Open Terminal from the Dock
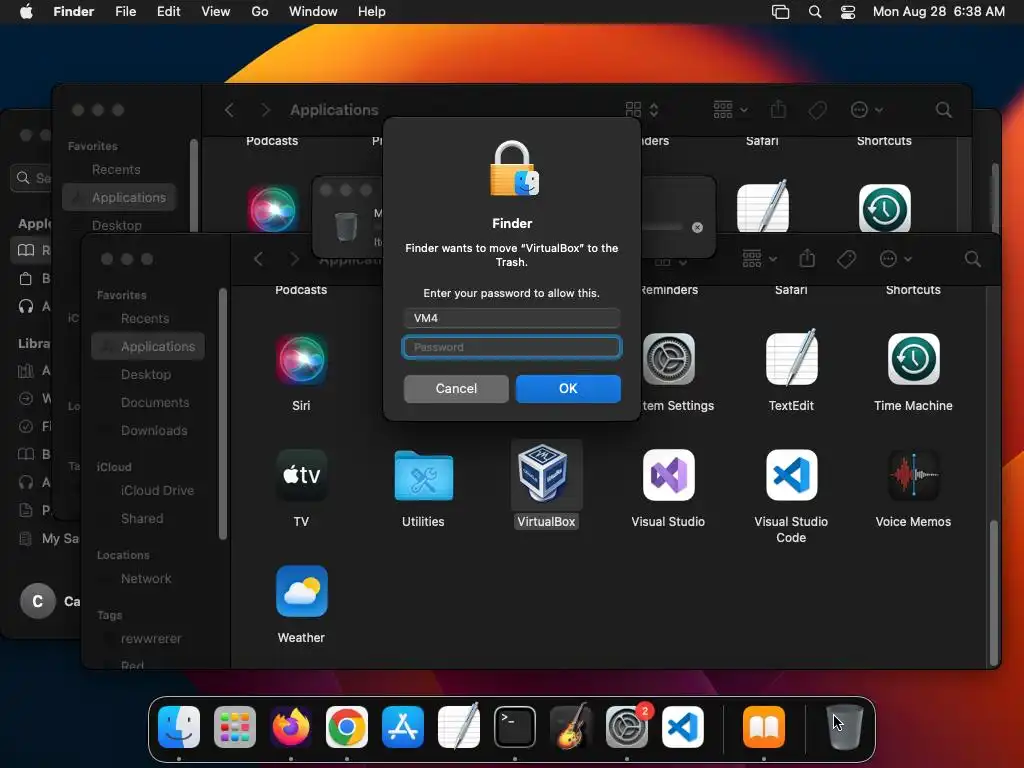Screen dimensions: 1024x768 pyautogui.click(x=515, y=727)
